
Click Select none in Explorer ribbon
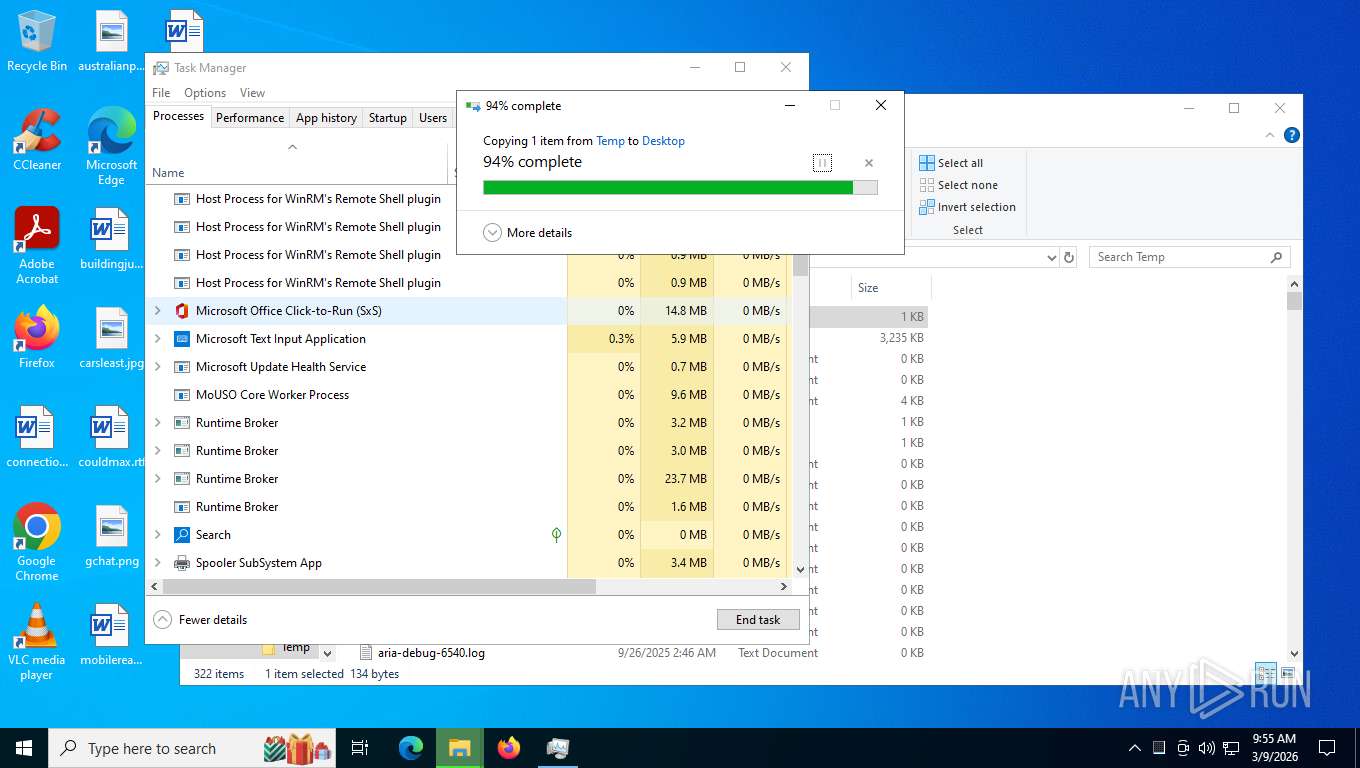[x=958, y=185]
